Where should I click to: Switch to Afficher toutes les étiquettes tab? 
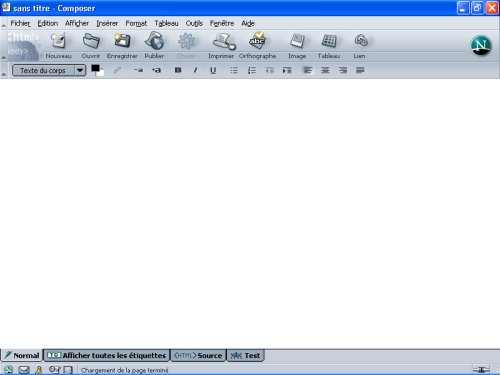[107, 355]
